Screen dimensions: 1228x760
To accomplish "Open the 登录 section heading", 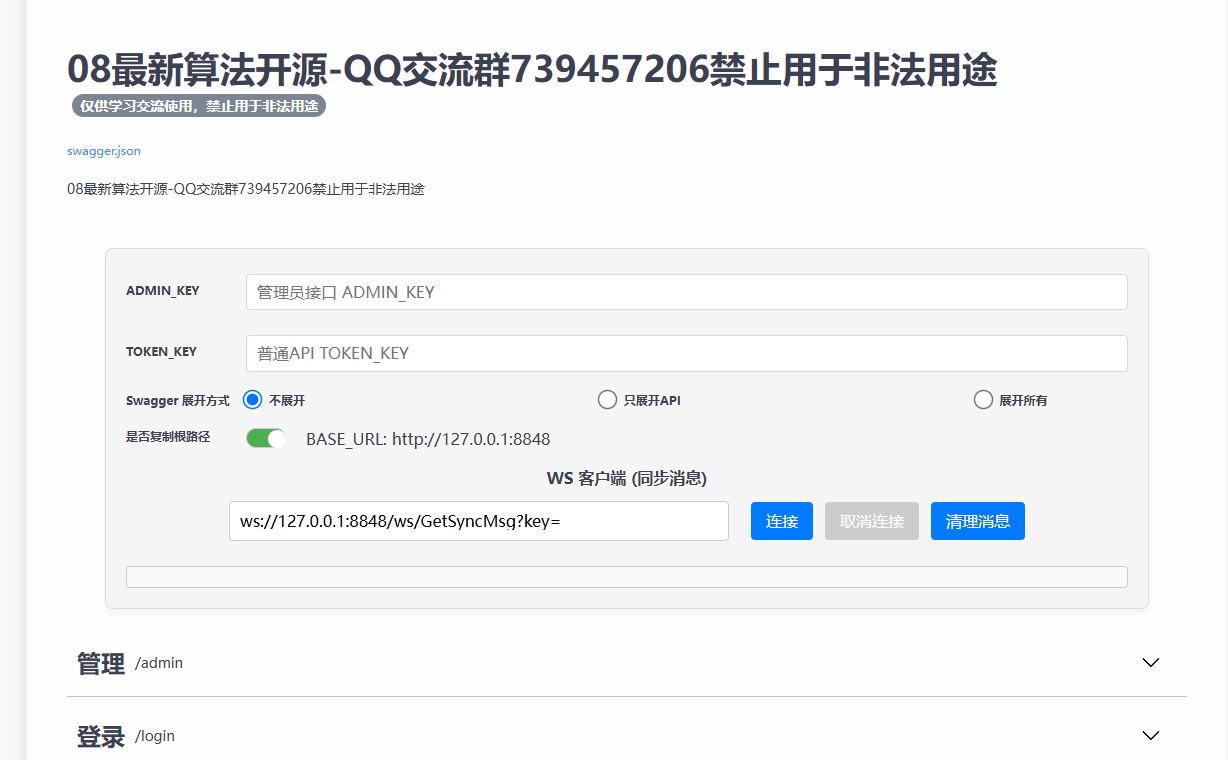I will (x=101, y=736).
